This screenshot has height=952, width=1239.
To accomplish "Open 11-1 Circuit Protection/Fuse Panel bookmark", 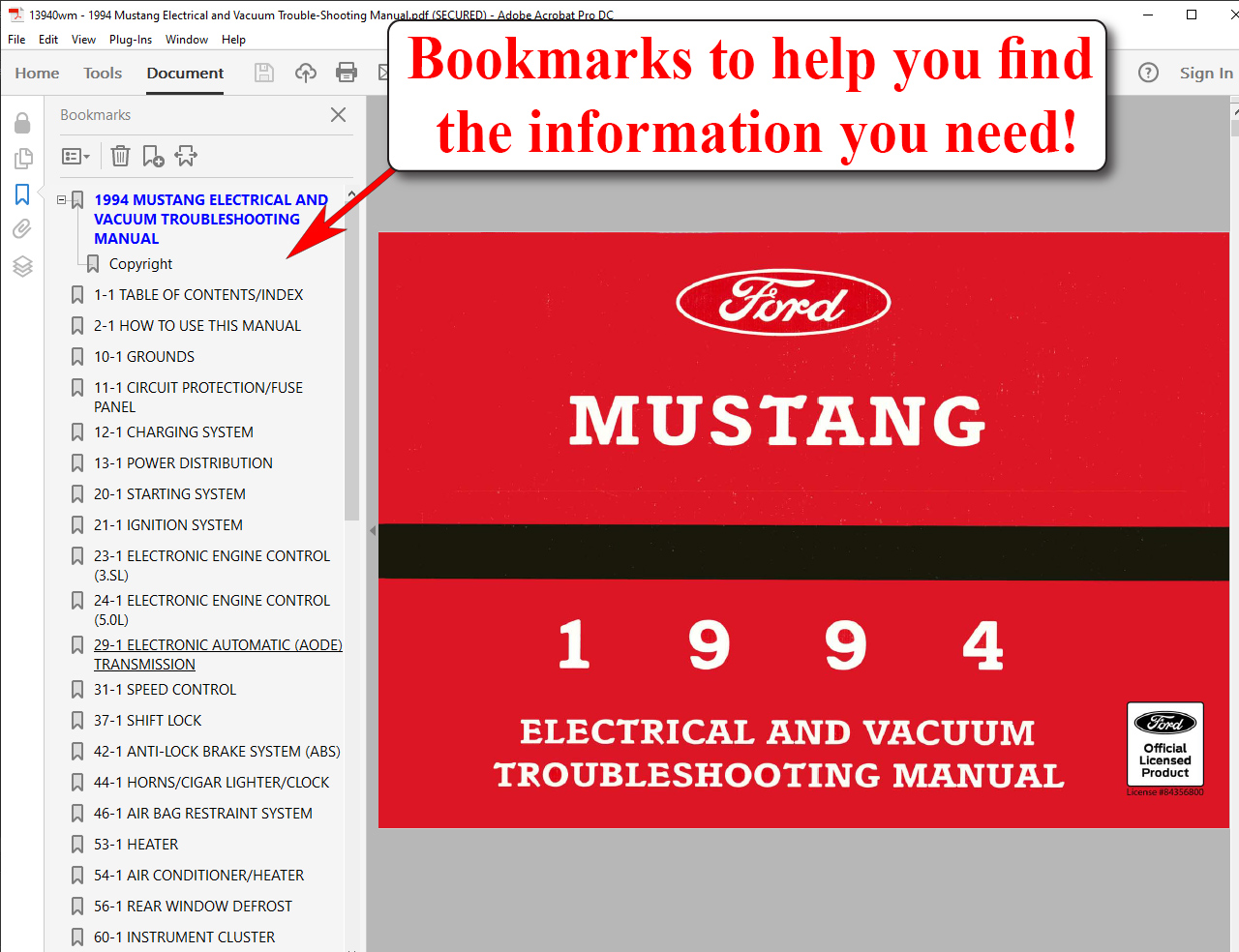I will click(198, 397).
